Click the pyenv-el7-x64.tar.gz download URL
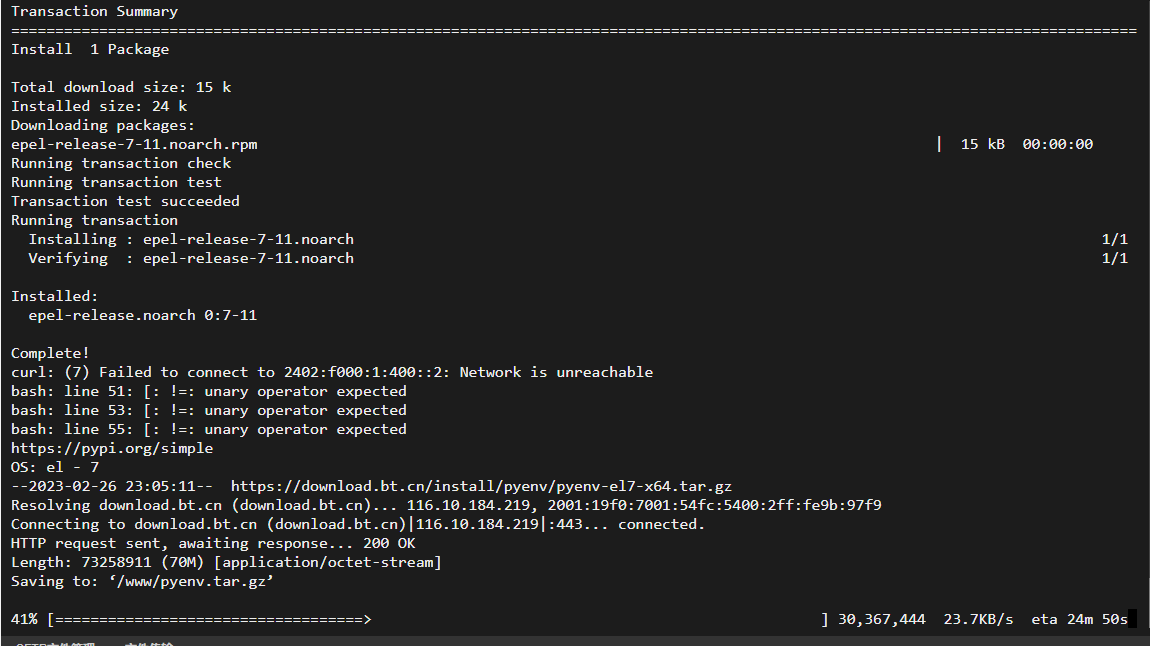 click(481, 486)
